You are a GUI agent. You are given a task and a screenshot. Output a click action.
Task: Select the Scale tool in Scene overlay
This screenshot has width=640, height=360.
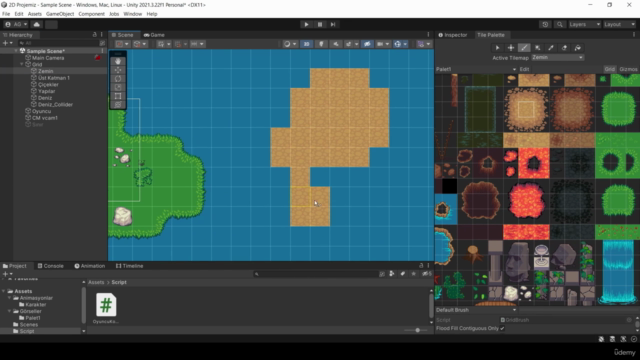click(x=118, y=87)
